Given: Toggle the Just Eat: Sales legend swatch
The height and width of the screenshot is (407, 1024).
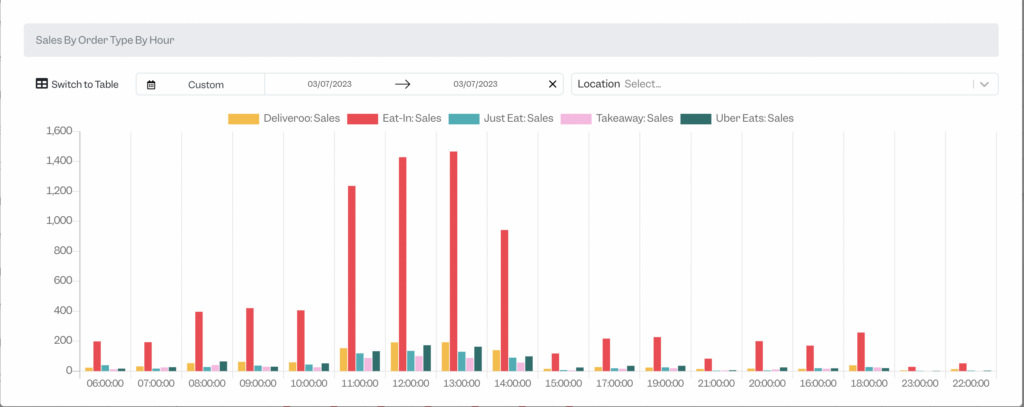Looking at the screenshot, I should coord(464,119).
